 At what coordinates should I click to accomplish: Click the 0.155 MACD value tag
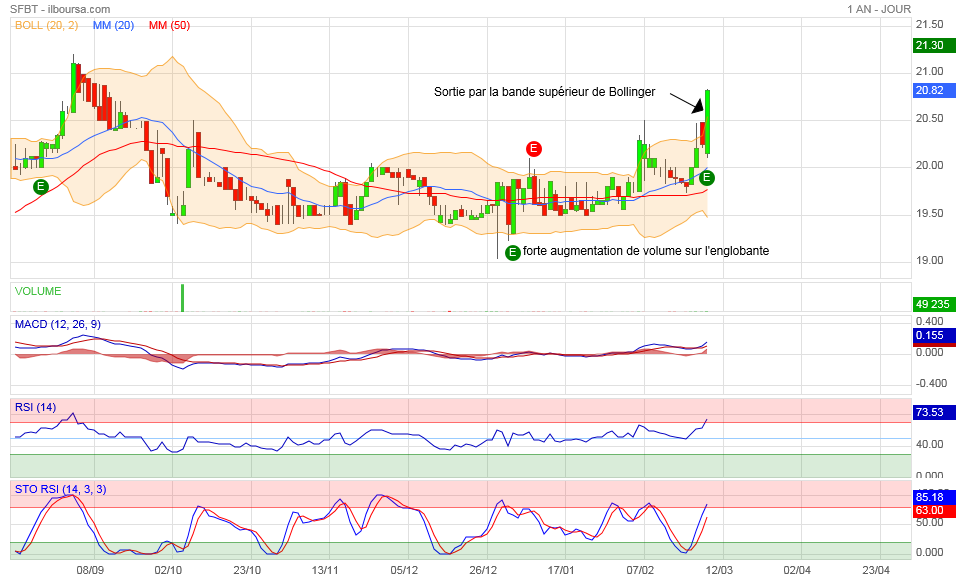click(x=933, y=335)
